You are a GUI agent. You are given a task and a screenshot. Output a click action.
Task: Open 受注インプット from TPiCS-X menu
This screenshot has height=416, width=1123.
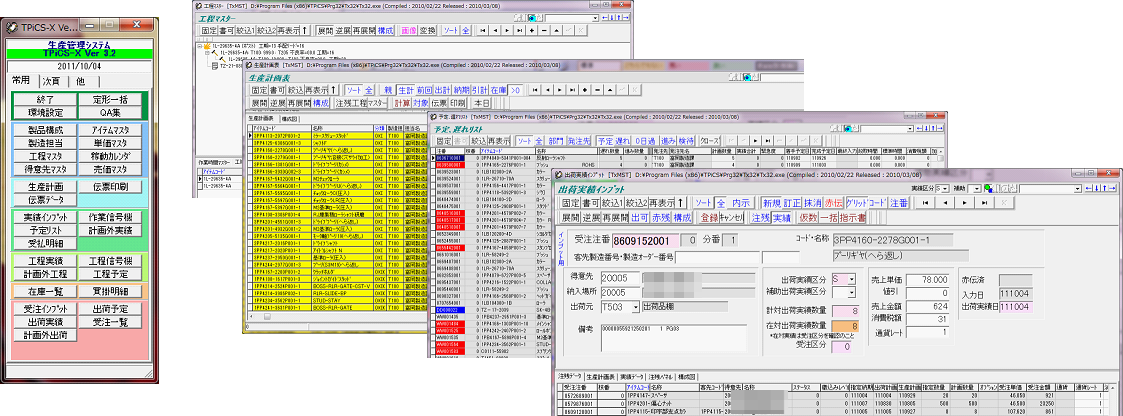[x=45, y=309]
